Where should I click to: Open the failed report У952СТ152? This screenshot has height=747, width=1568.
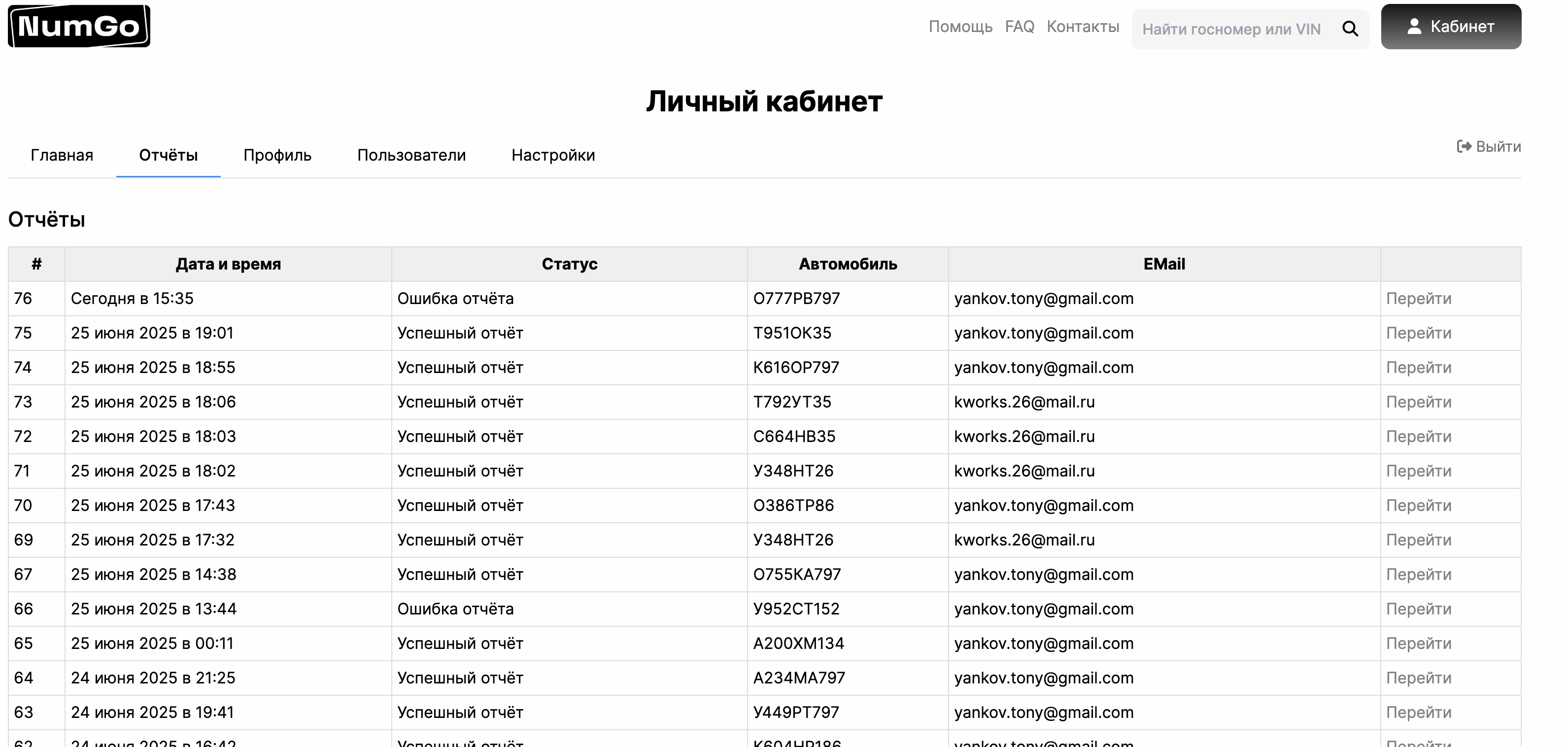[x=1418, y=609]
